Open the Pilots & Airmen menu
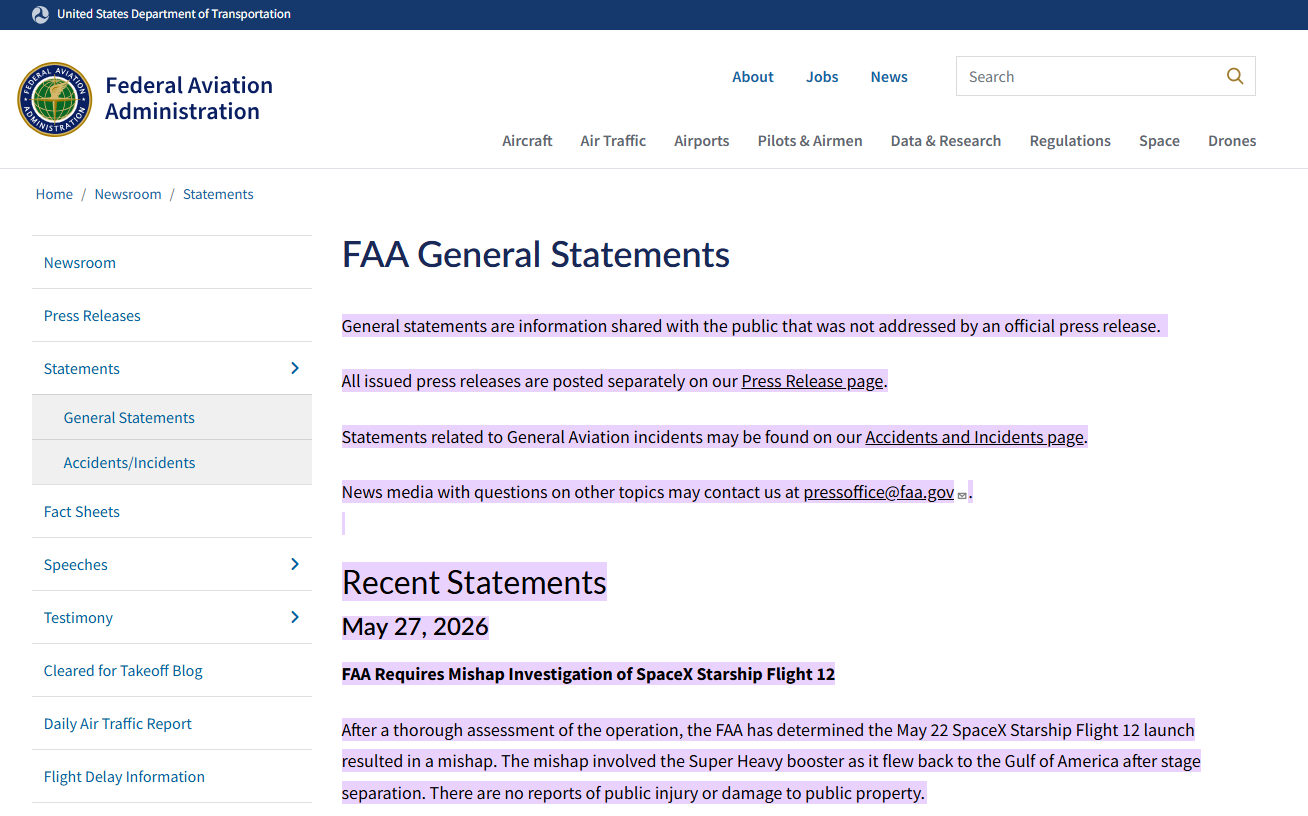The image size is (1308, 816). [810, 140]
